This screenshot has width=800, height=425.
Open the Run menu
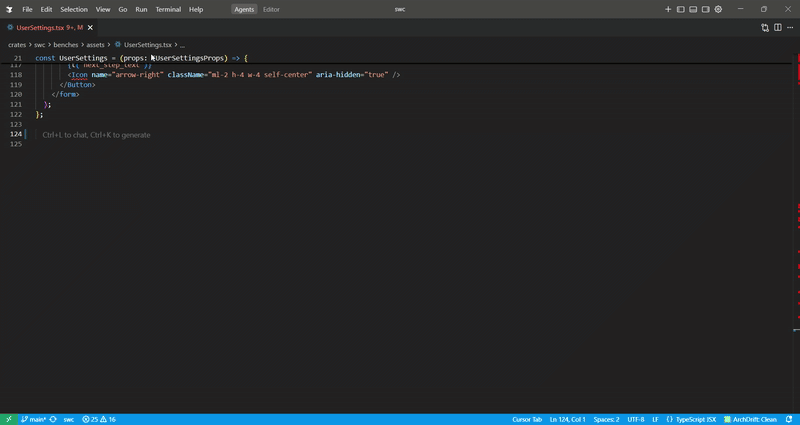(141, 9)
